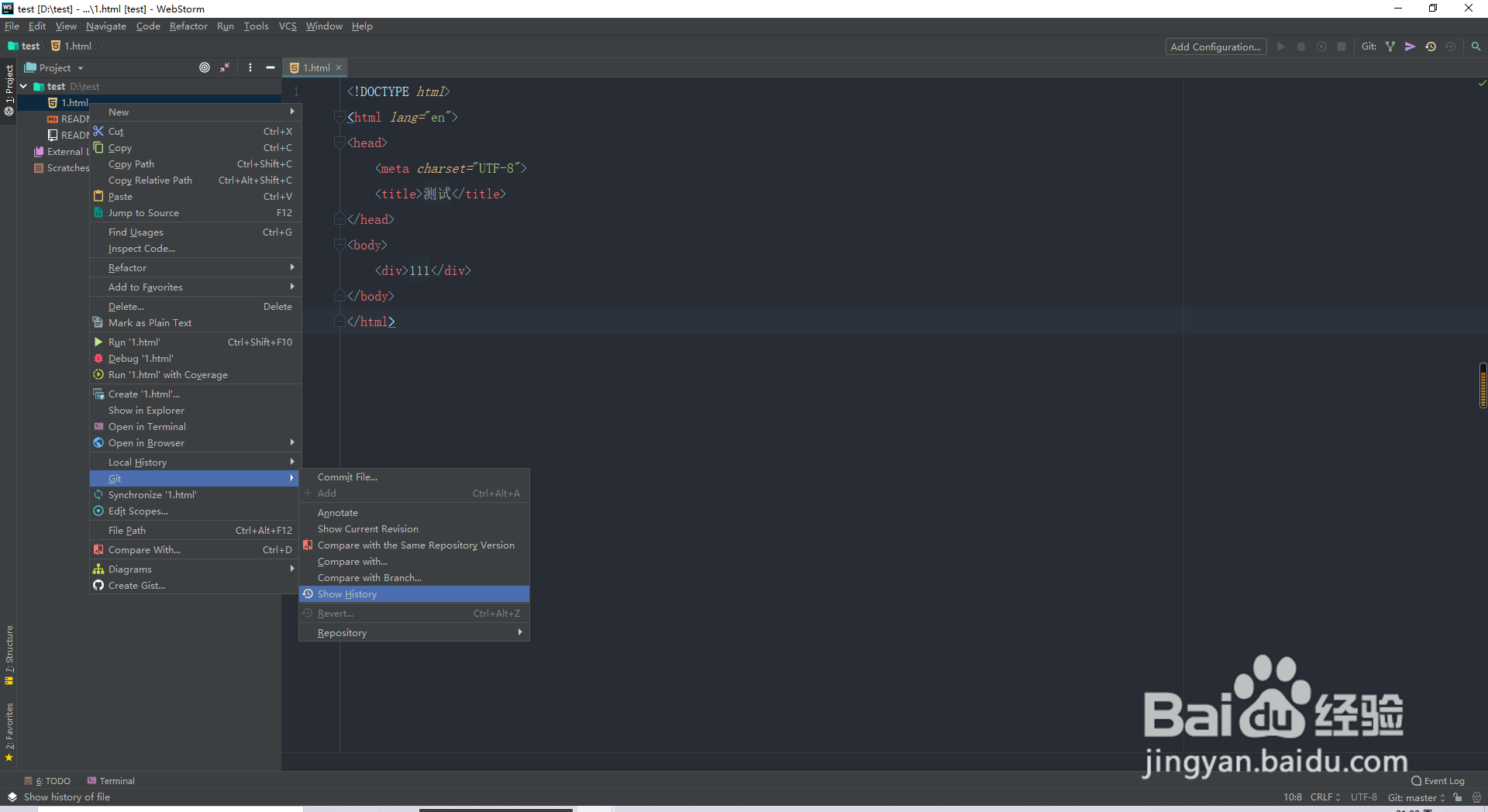Collapse the html tag fold marker
Viewport: 1488px width, 812px height.
click(339, 117)
